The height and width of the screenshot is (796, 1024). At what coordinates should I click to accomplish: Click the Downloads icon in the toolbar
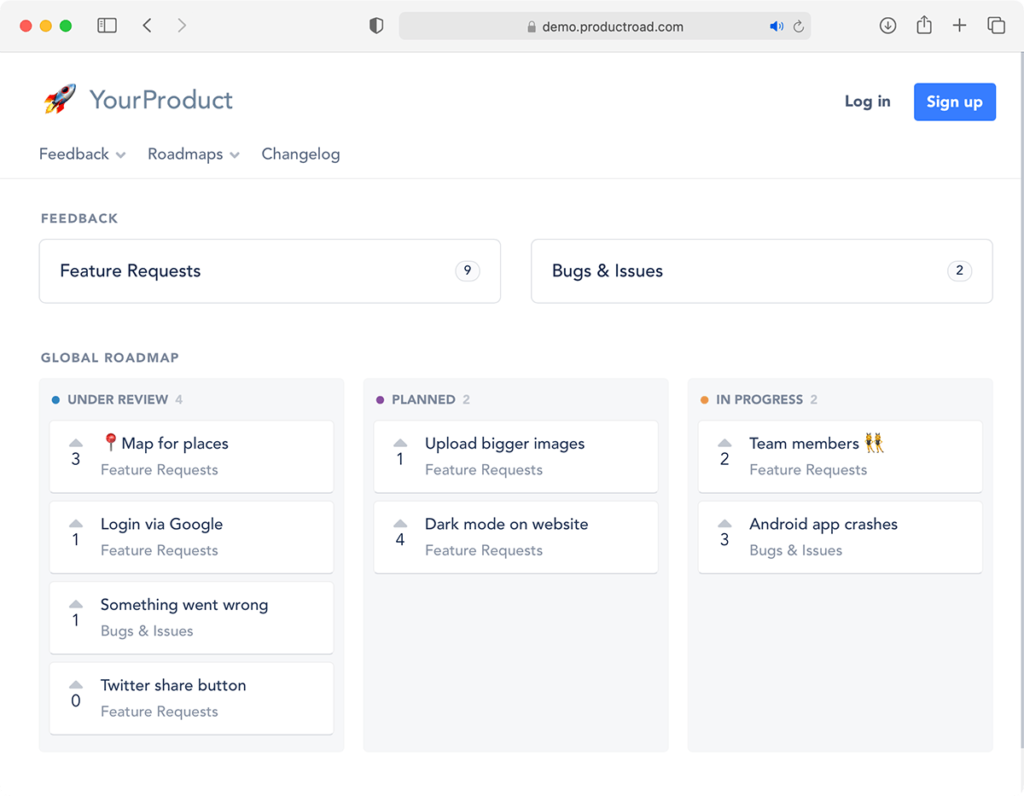pos(887,25)
